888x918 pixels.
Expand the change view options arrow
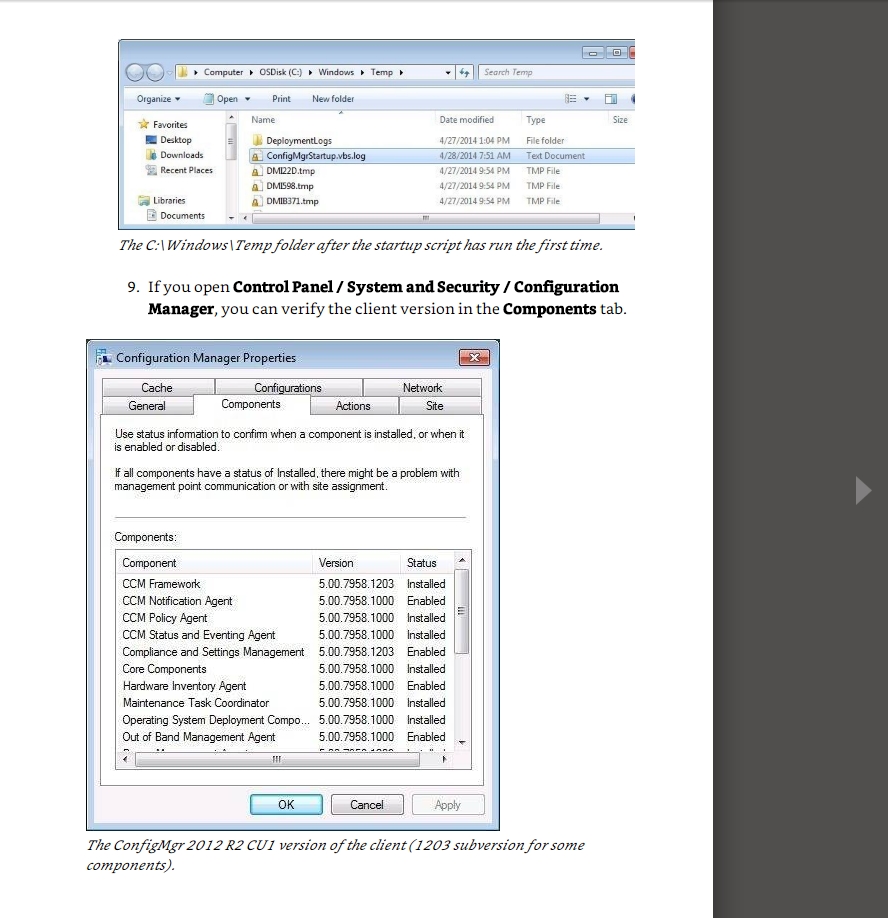(x=587, y=99)
